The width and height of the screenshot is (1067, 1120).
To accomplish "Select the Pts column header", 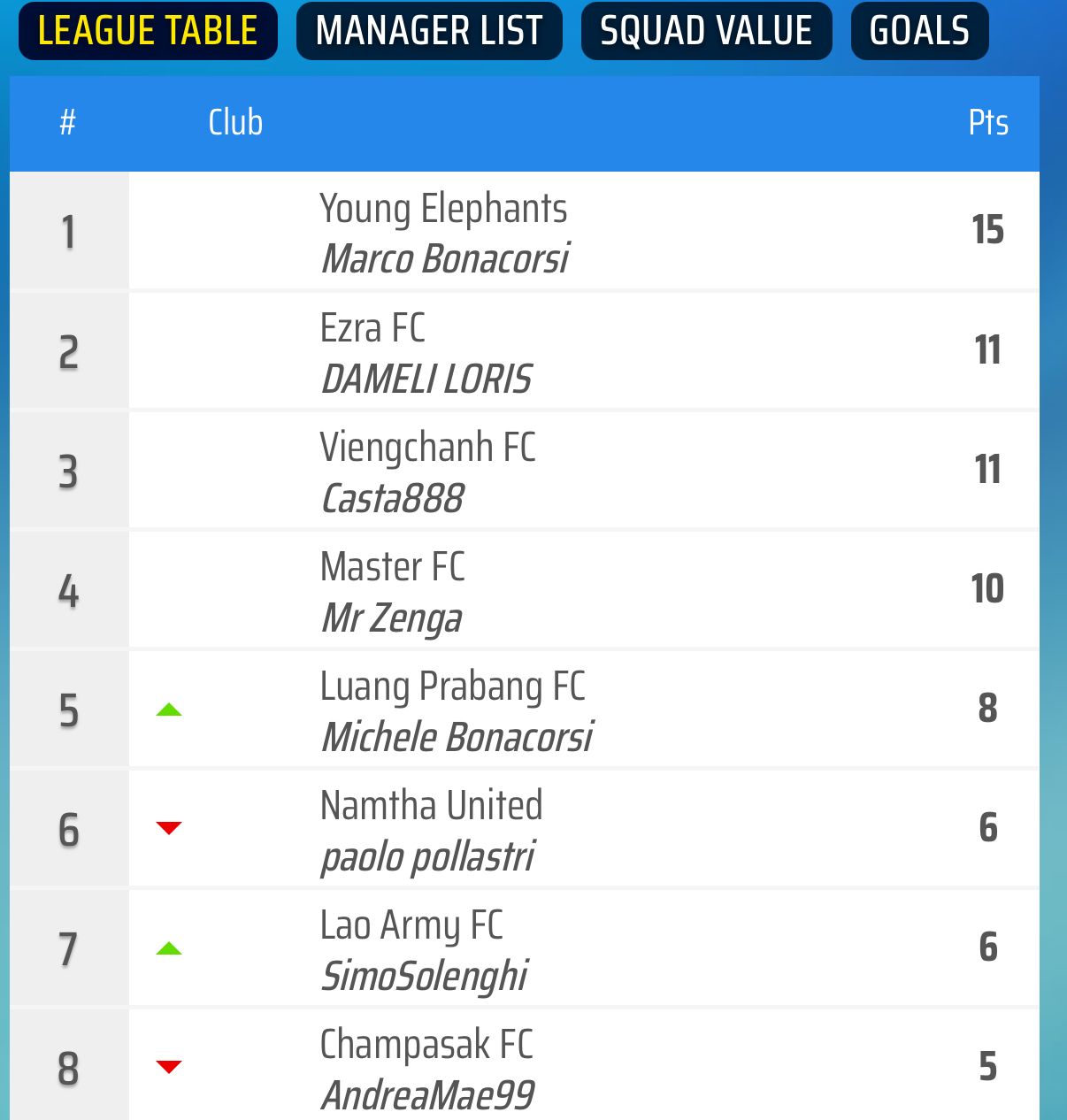I will pos(988,123).
